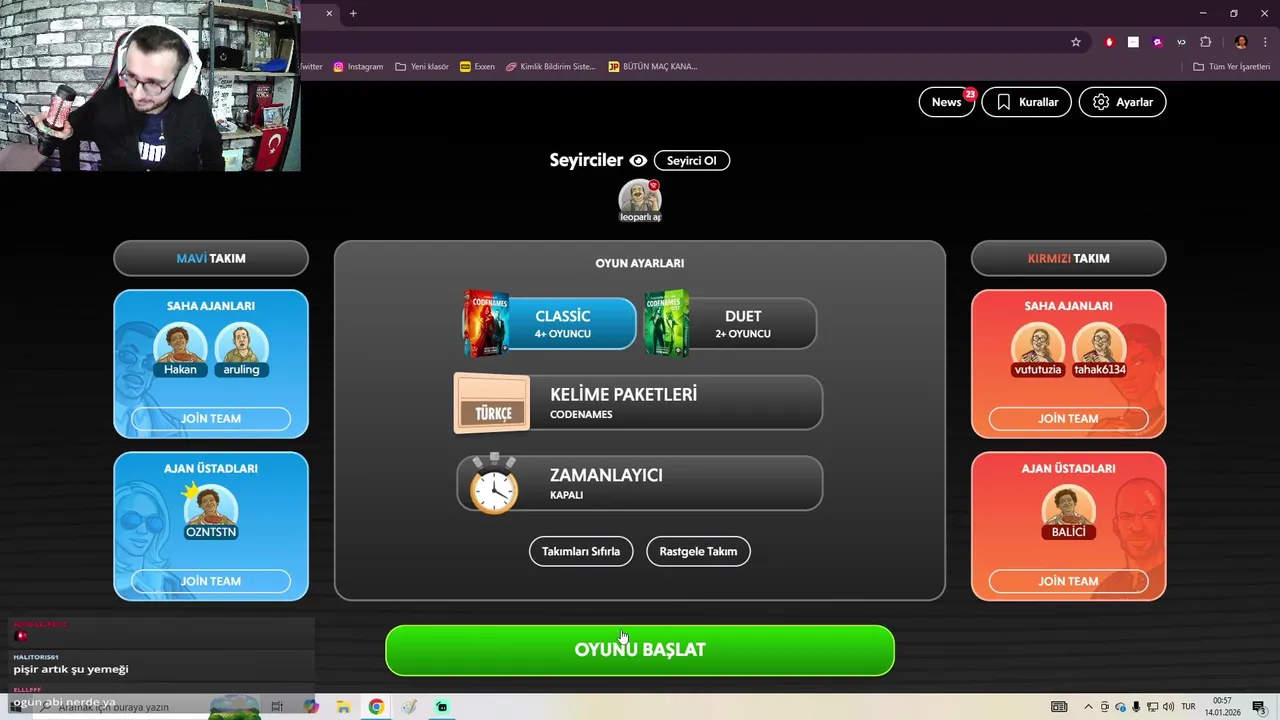This screenshot has height=720, width=1280.
Task: Open File Explorer from taskbar
Action: point(343,707)
